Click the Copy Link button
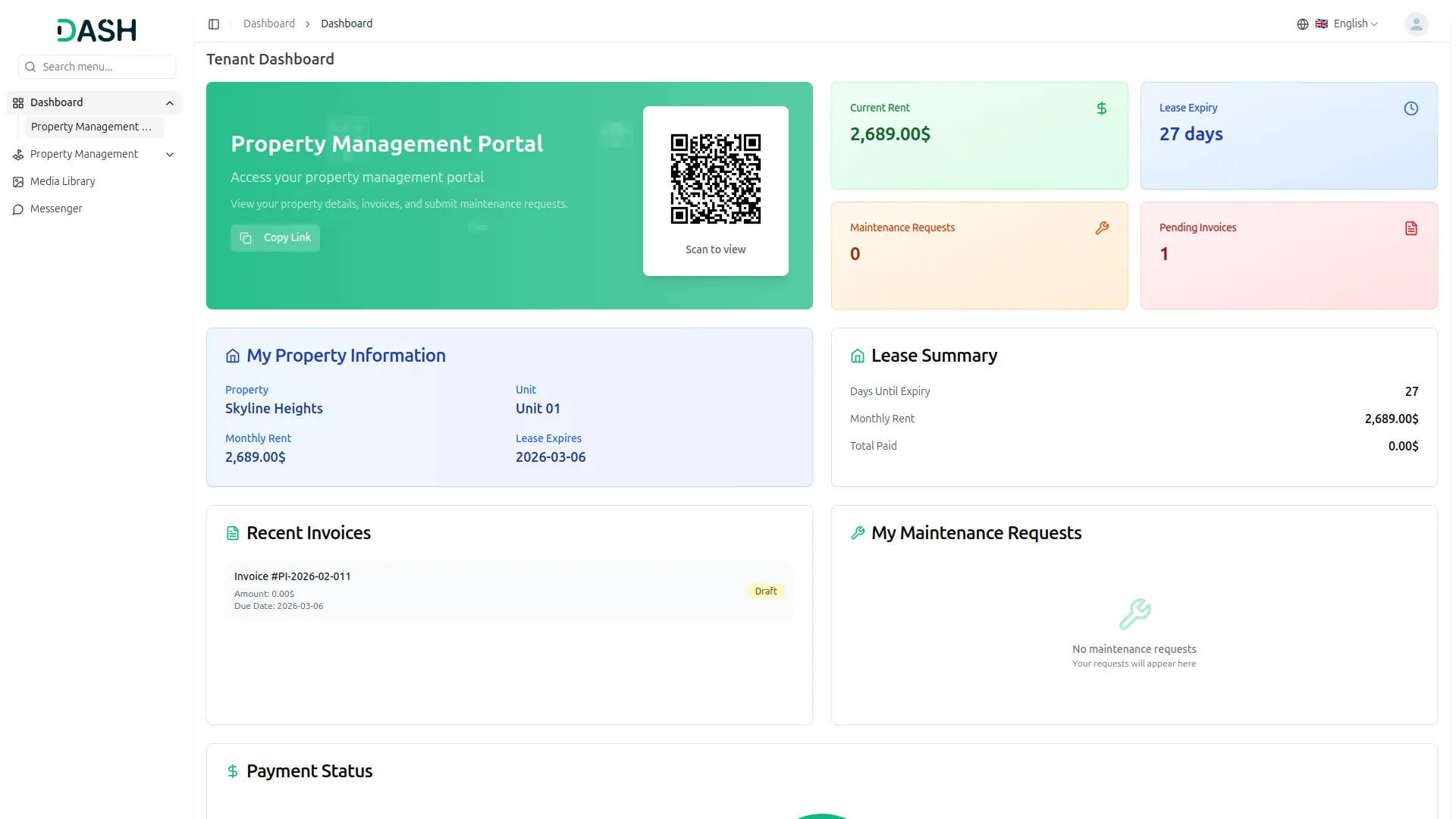The image size is (1456, 819). [x=275, y=238]
